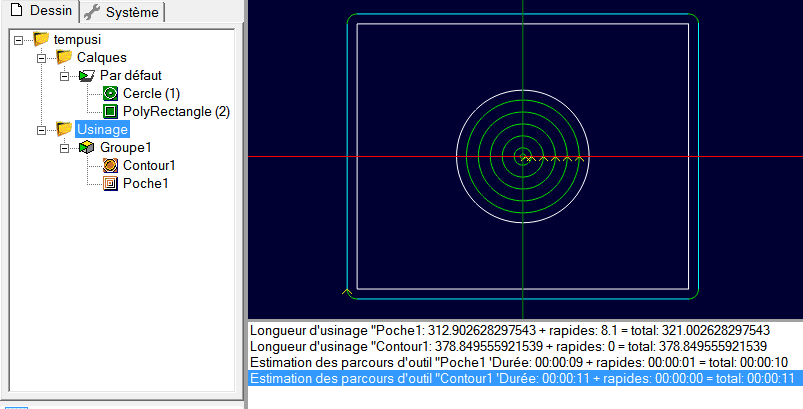This screenshot has height=409, width=803.
Task: Collapse the Calques folder node
Action: 41,58
